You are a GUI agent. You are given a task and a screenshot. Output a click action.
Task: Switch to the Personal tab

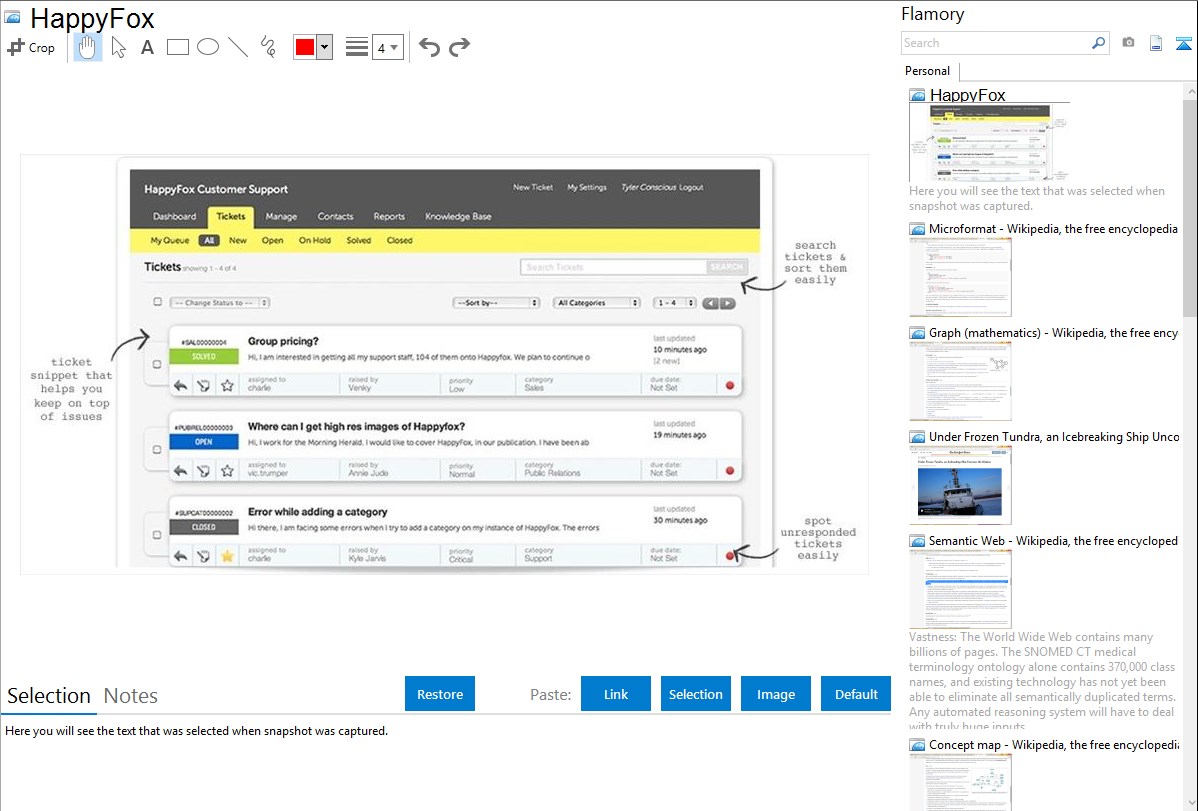point(928,71)
